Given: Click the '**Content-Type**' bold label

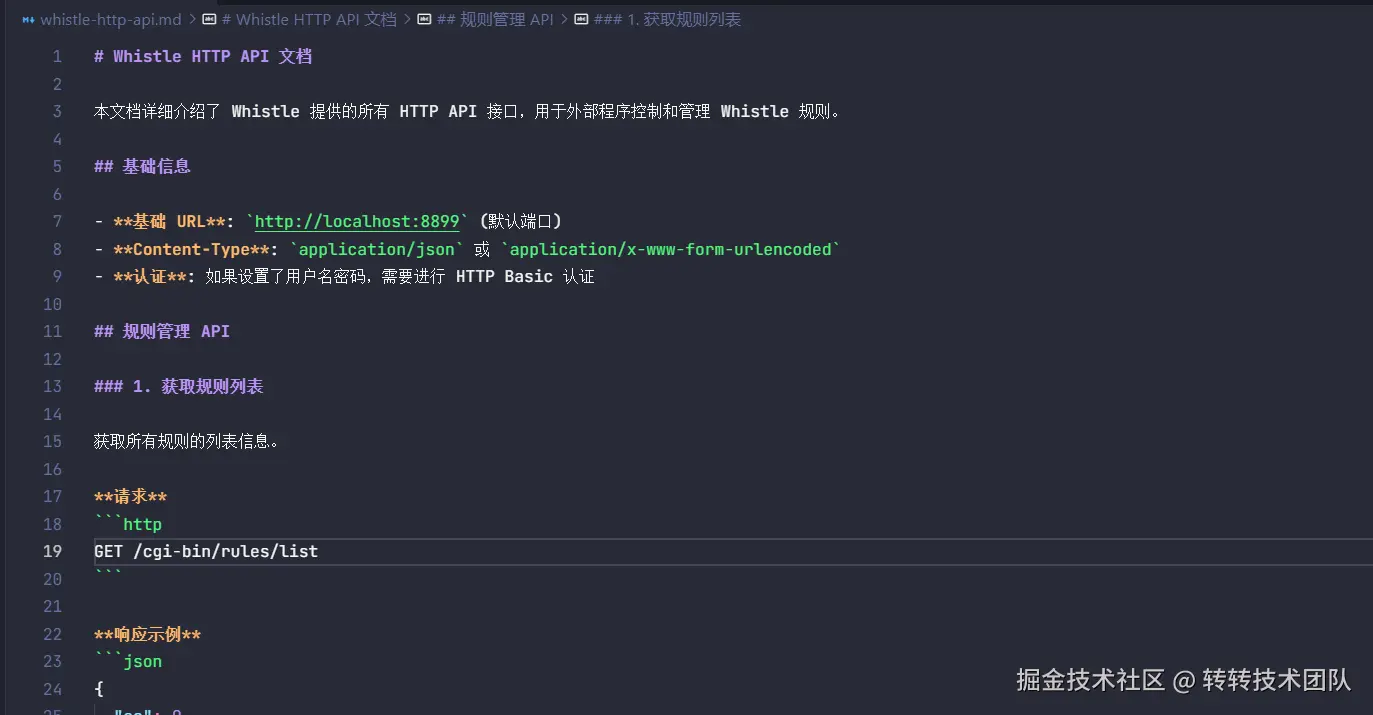Looking at the screenshot, I should pyautogui.click(x=191, y=249).
